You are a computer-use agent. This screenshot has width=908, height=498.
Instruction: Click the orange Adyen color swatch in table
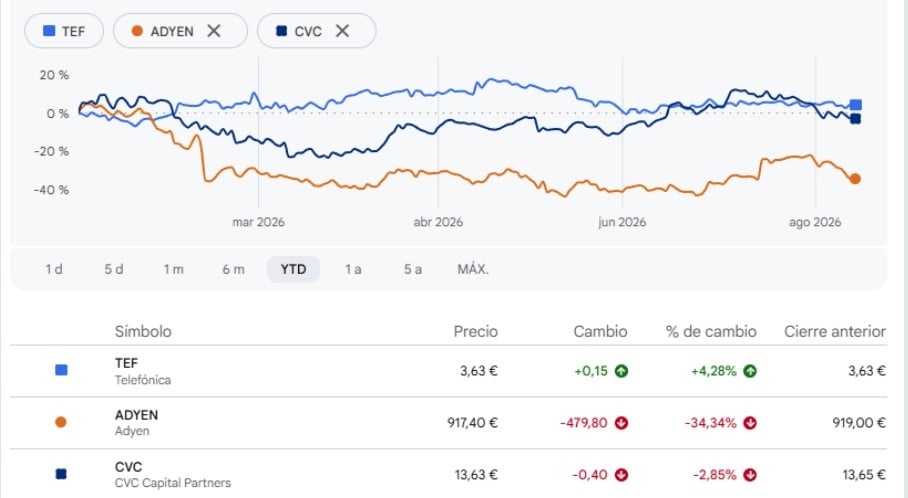click(x=61, y=422)
